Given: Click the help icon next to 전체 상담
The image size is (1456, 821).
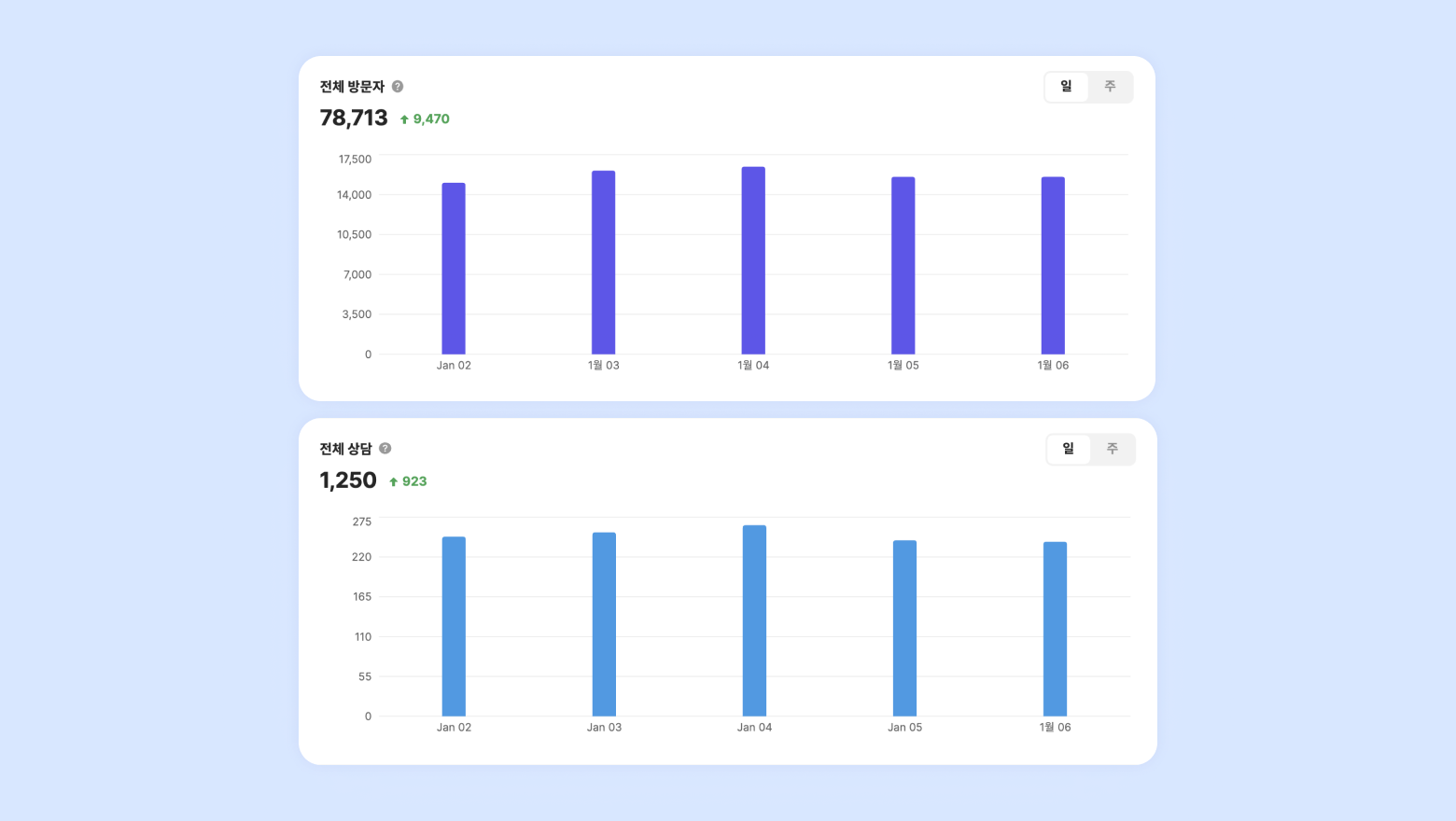Looking at the screenshot, I should click(x=385, y=449).
